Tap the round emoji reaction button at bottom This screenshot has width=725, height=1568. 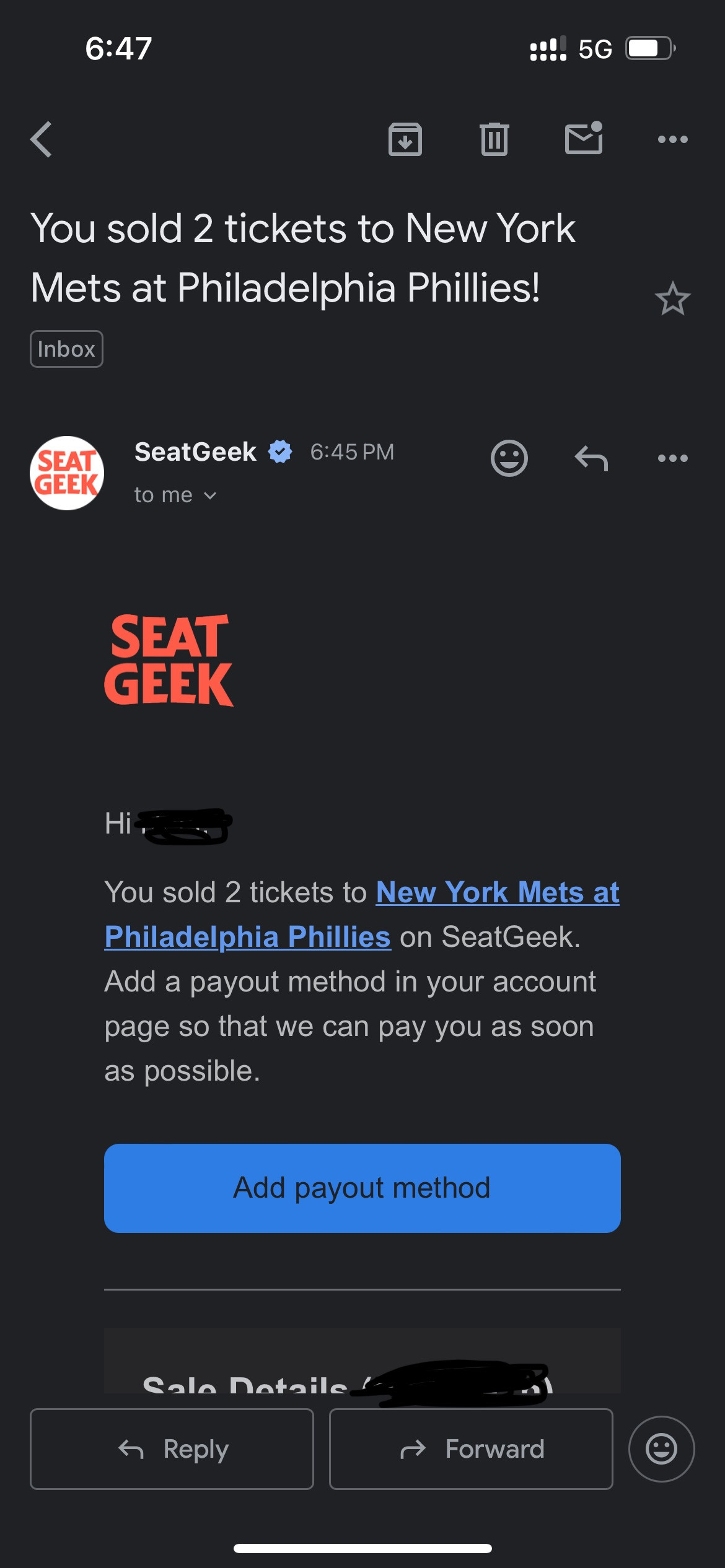661,1449
